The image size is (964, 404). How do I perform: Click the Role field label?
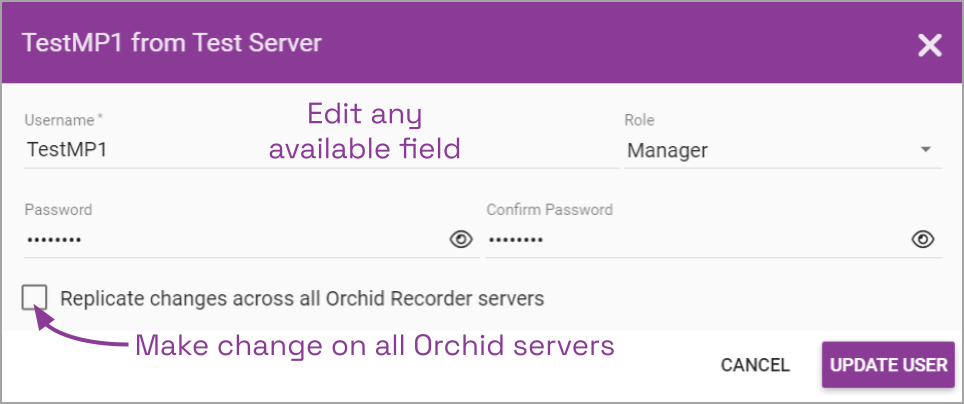[x=639, y=120]
